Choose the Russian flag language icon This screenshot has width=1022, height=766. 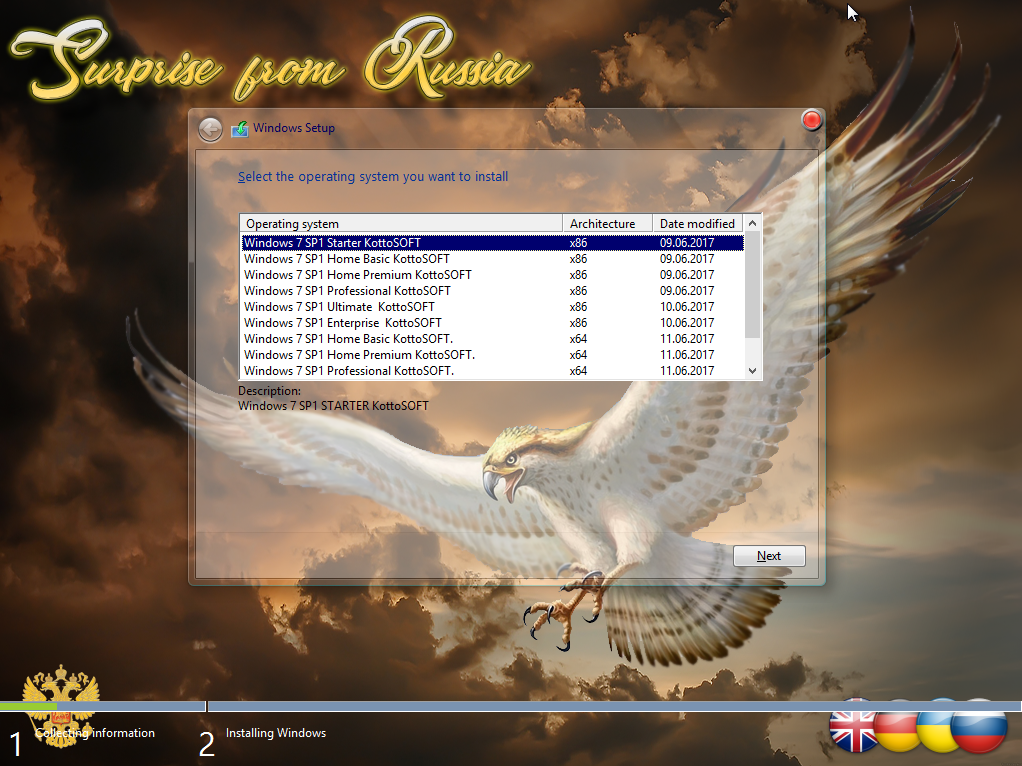(x=979, y=726)
